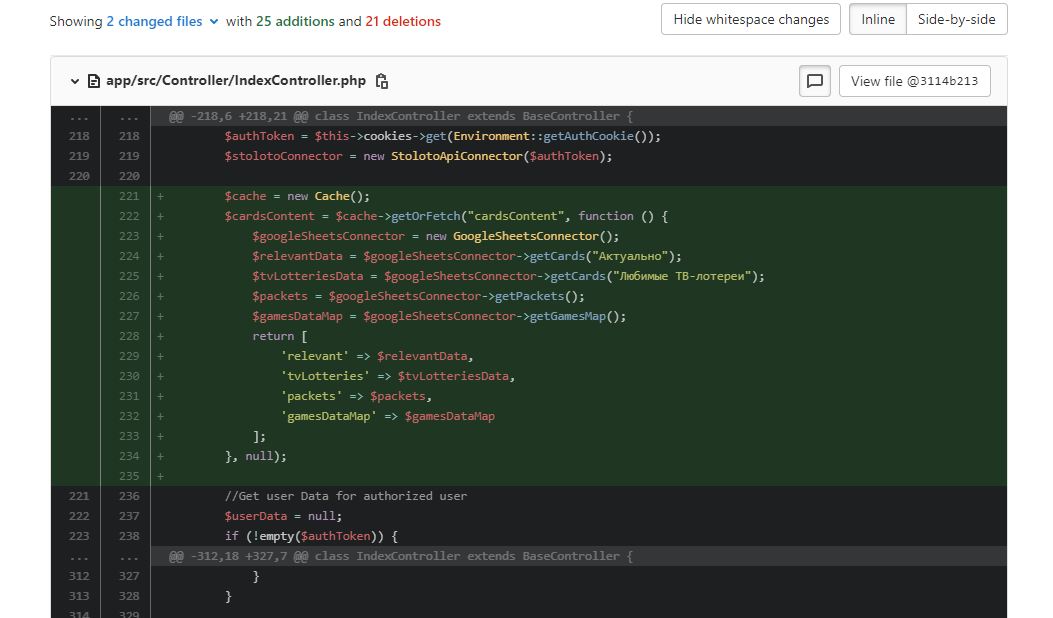Viewport: 1053px width, 618px height.
Task: Click line number 327
Action: [x=129, y=576]
